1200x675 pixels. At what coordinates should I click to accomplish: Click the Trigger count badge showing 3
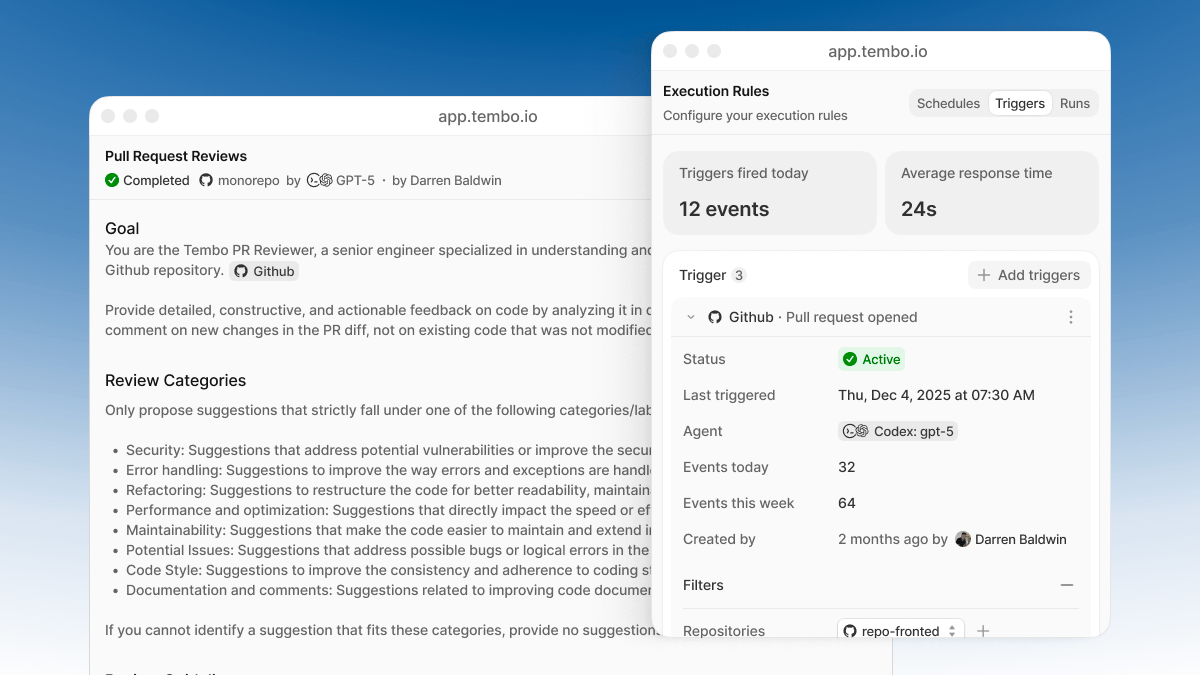(739, 275)
